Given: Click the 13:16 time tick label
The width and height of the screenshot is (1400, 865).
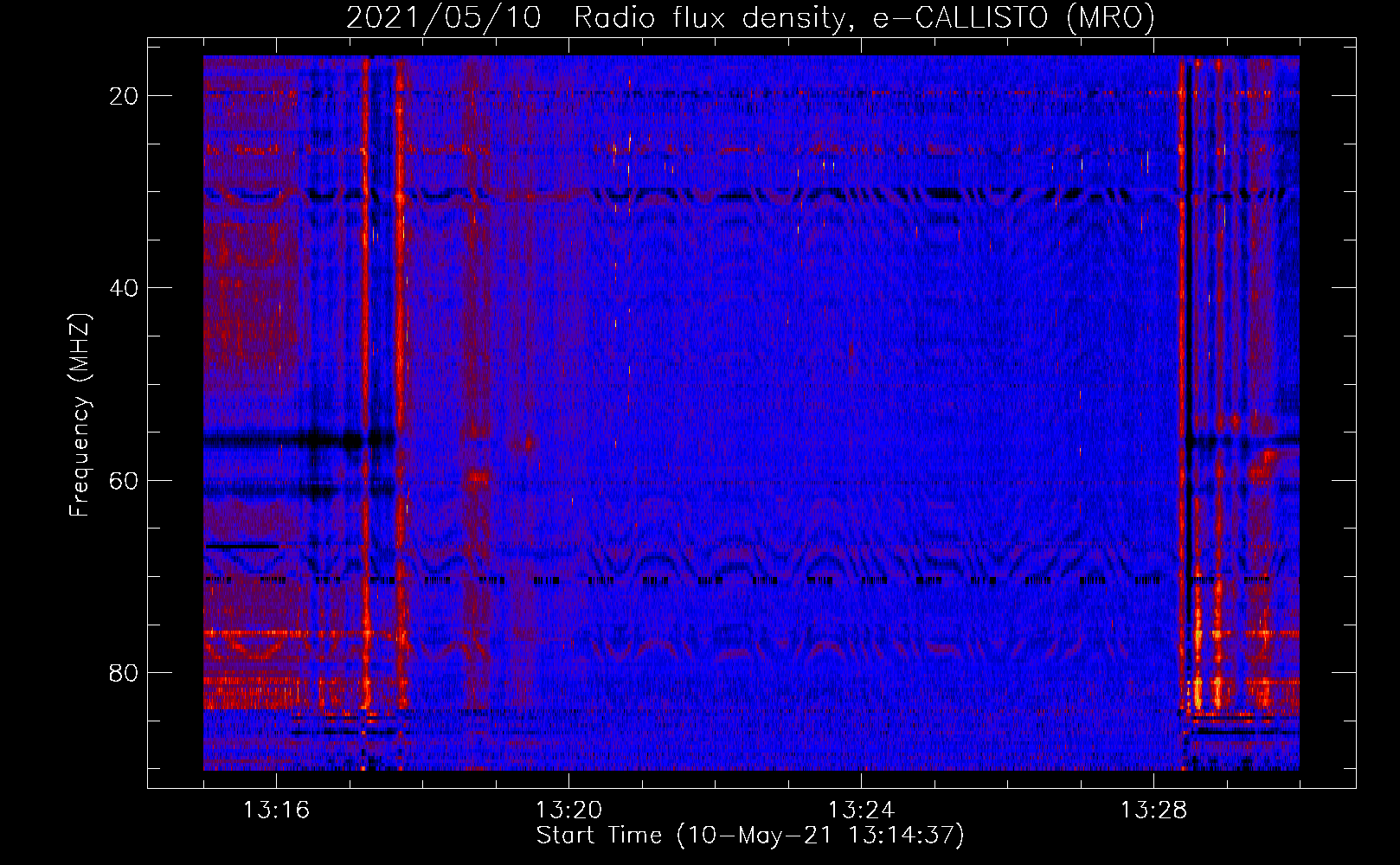Looking at the screenshot, I should click(276, 811).
